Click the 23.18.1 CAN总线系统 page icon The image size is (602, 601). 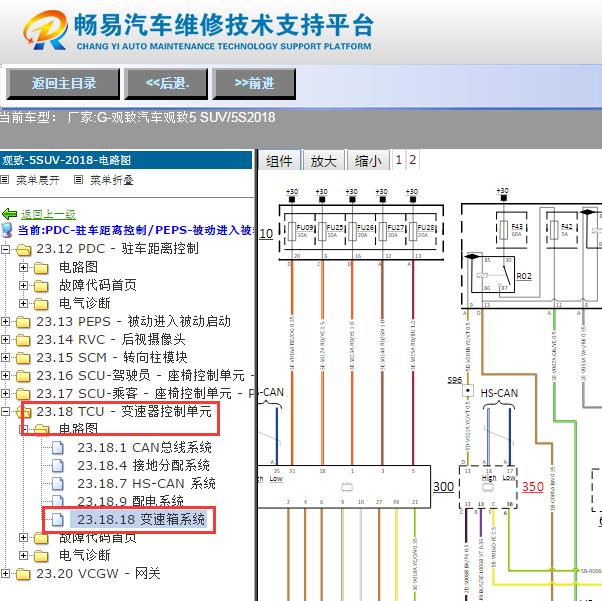(x=58, y=448)
